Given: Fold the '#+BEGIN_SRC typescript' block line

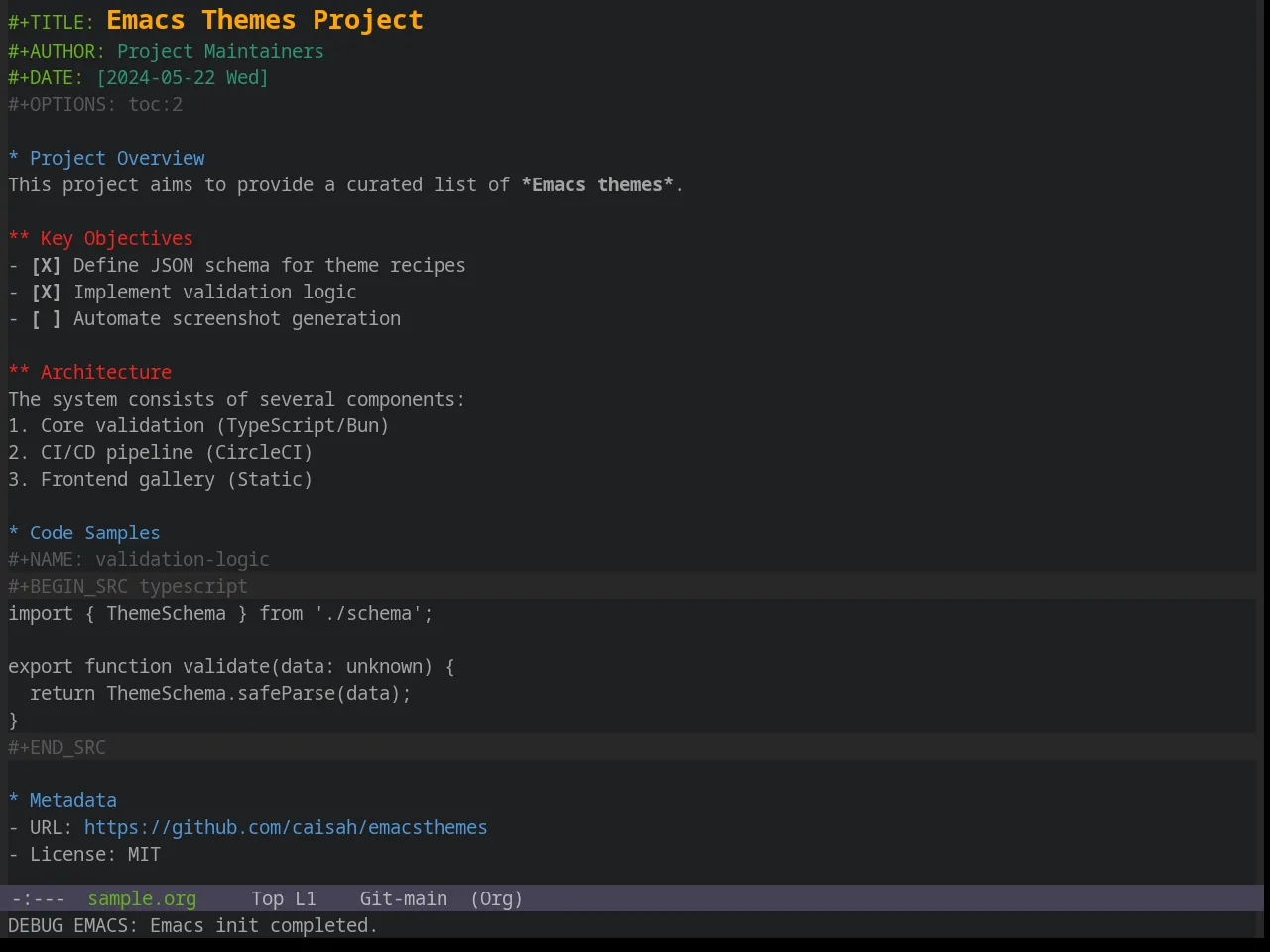Looking at the screenshot, I should click(x=128, y=587).
